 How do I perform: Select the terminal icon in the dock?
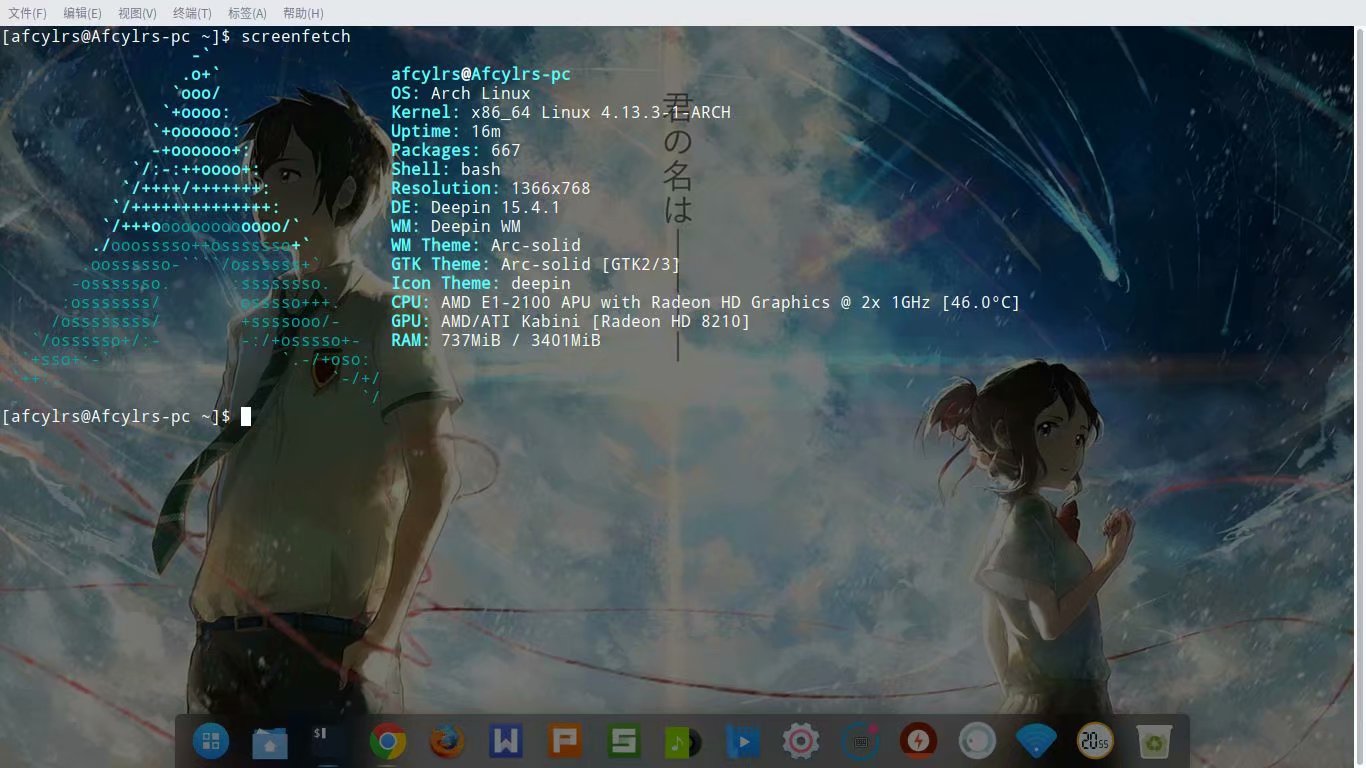(329, 741)
